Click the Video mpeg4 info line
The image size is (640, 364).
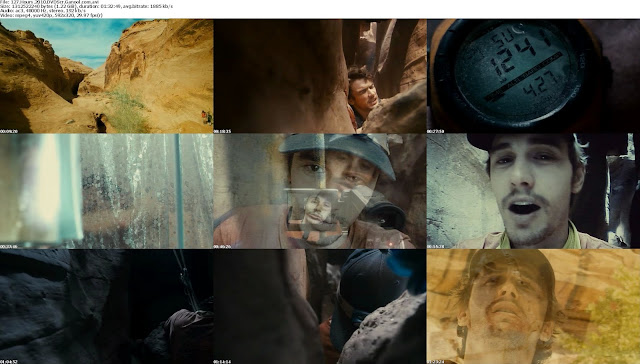[x=51, y=15]
